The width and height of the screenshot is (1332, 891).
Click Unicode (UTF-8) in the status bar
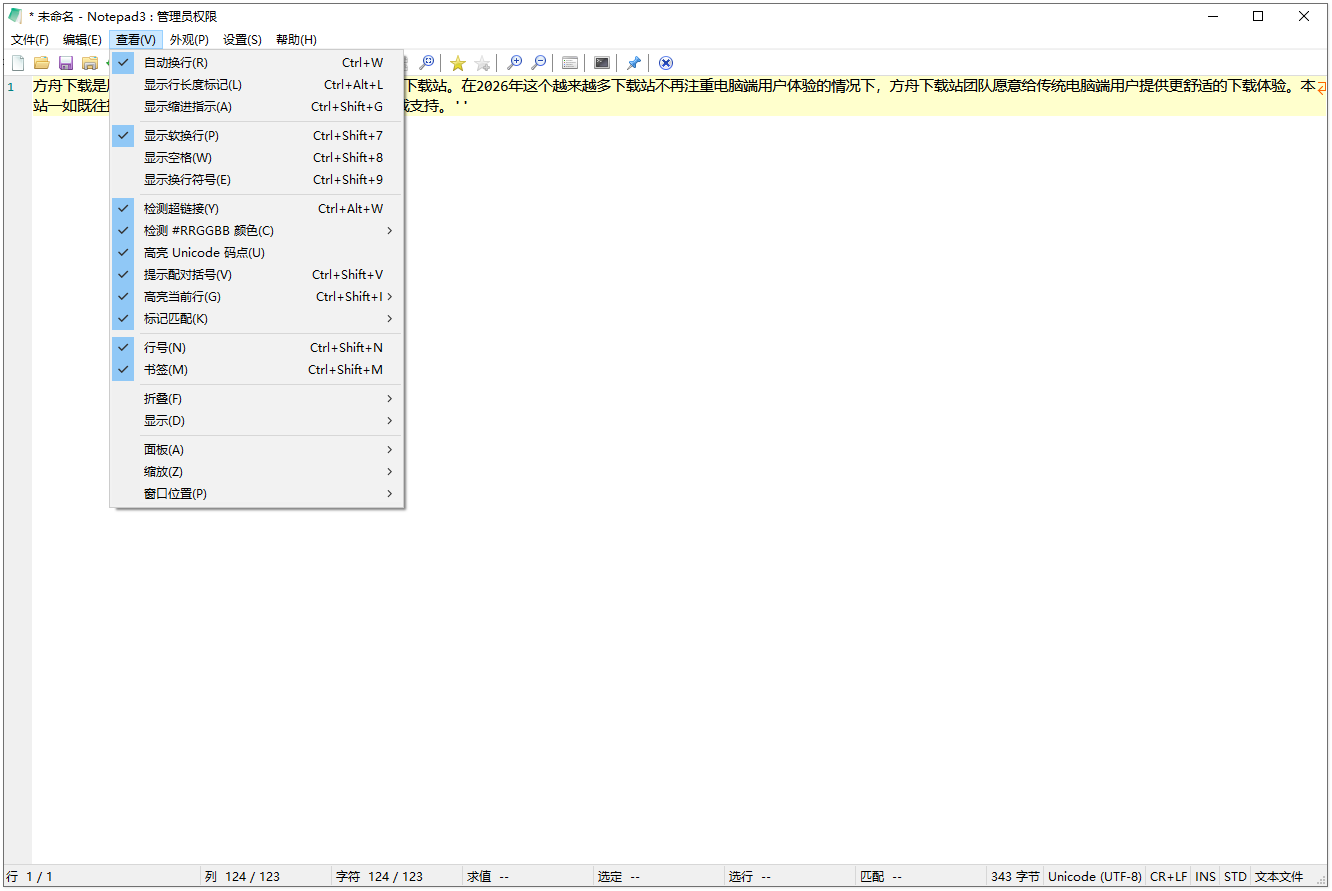pyautogui.click(x=1094, y=876)
